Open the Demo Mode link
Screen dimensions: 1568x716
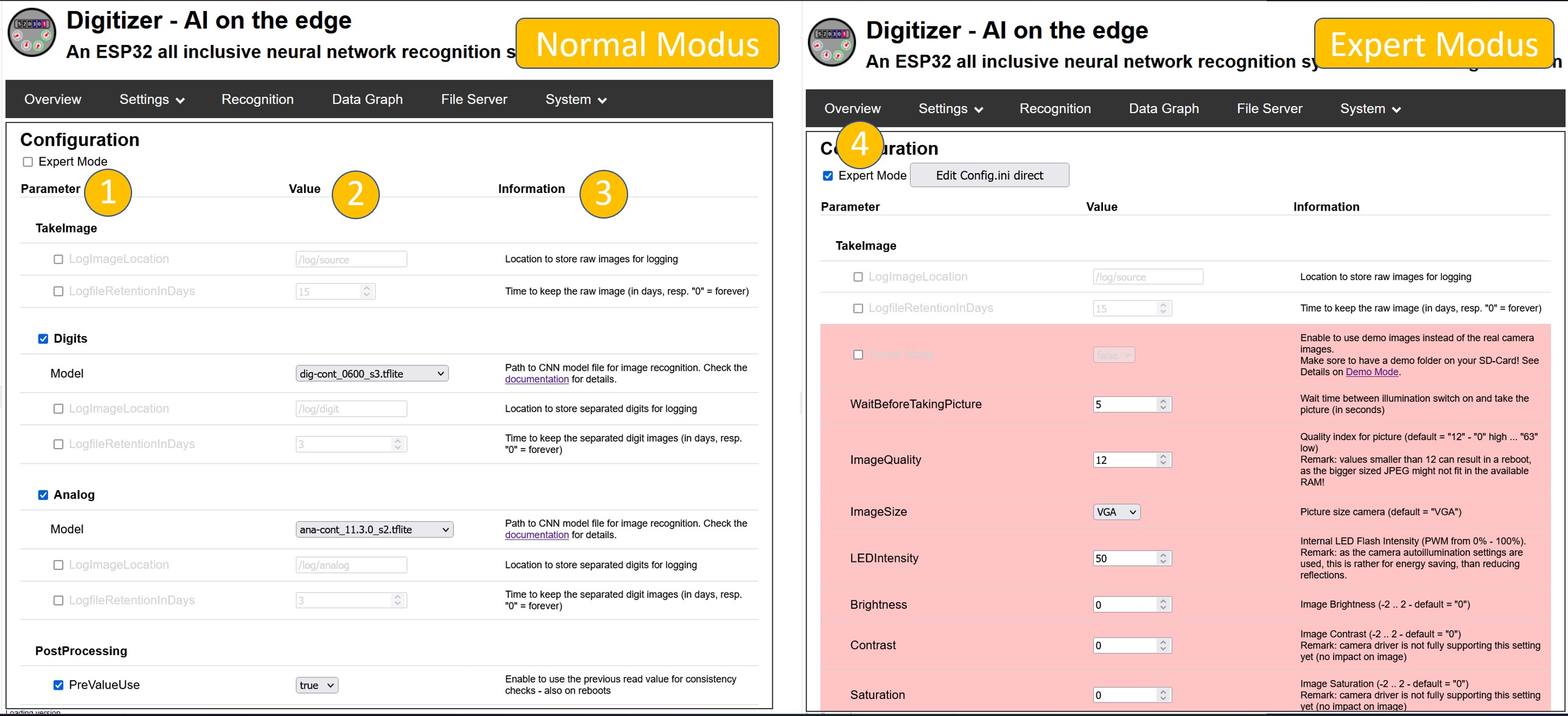[1371, 372]
